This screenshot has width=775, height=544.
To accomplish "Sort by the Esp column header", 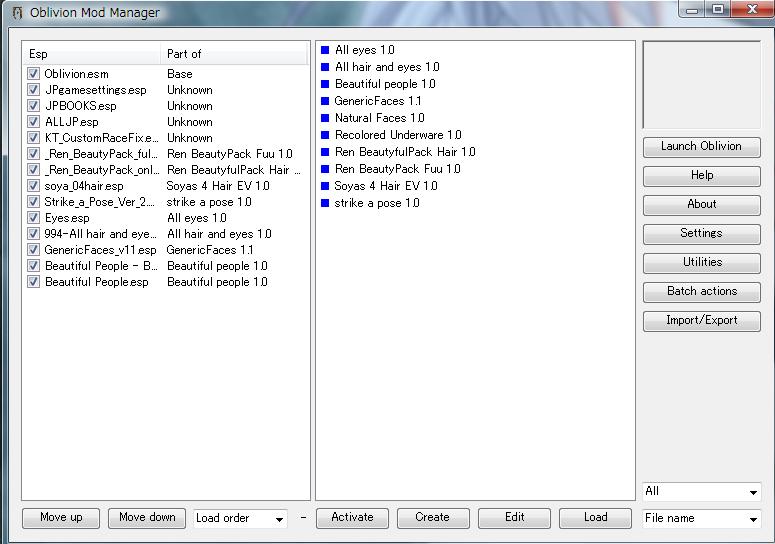I will (91, 54).
